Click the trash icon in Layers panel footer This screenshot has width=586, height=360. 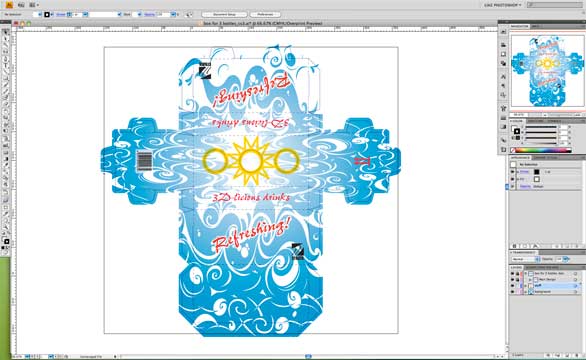(x=576, y=355)
